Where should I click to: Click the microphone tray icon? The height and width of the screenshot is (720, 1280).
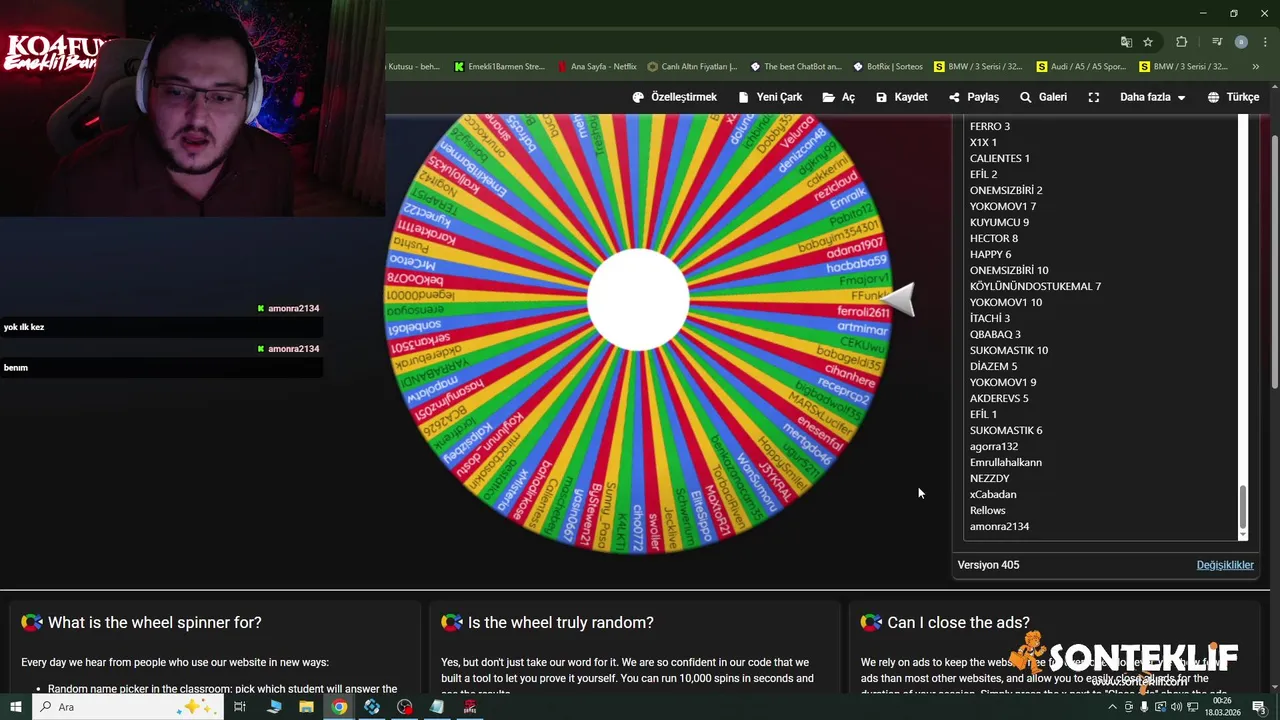[1144, 707]
